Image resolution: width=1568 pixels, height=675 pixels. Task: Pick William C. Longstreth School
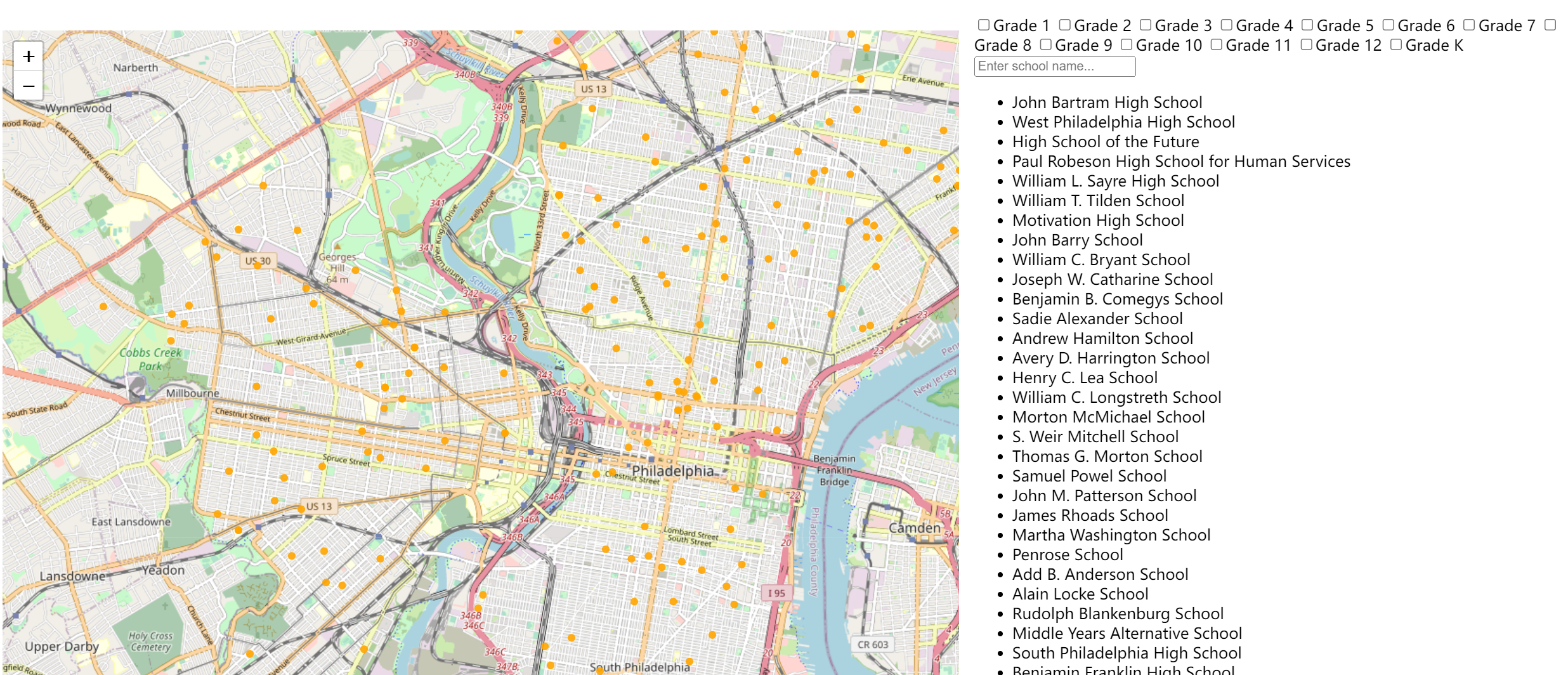tap(1116, 397)
